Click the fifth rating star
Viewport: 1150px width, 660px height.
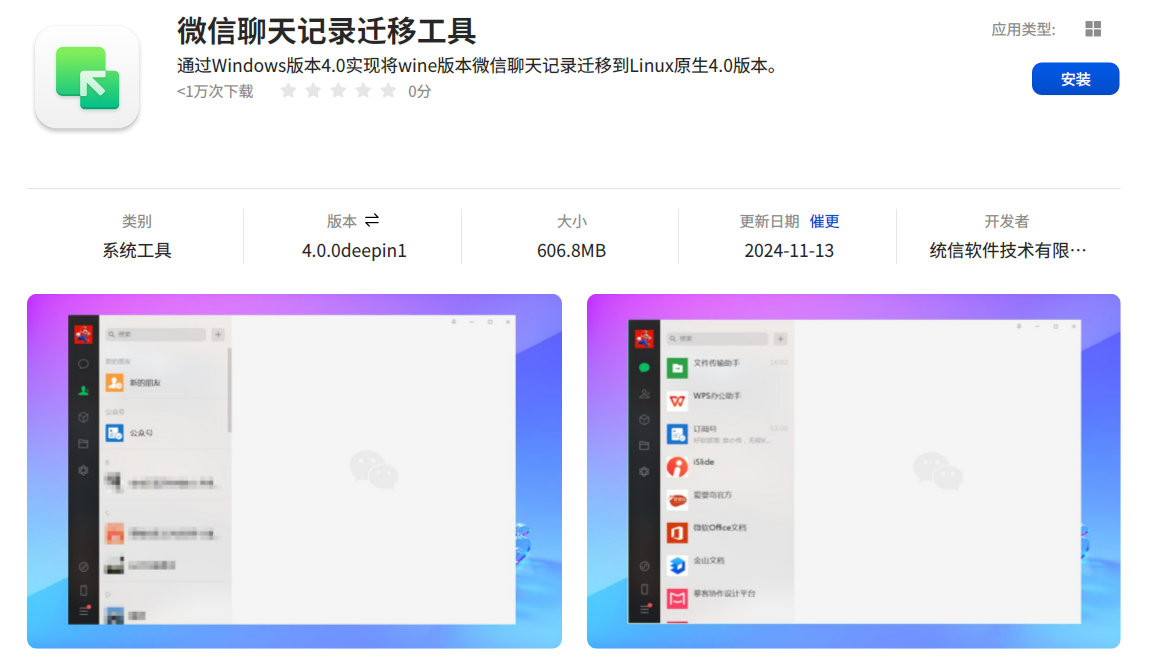tap(388, 91)
